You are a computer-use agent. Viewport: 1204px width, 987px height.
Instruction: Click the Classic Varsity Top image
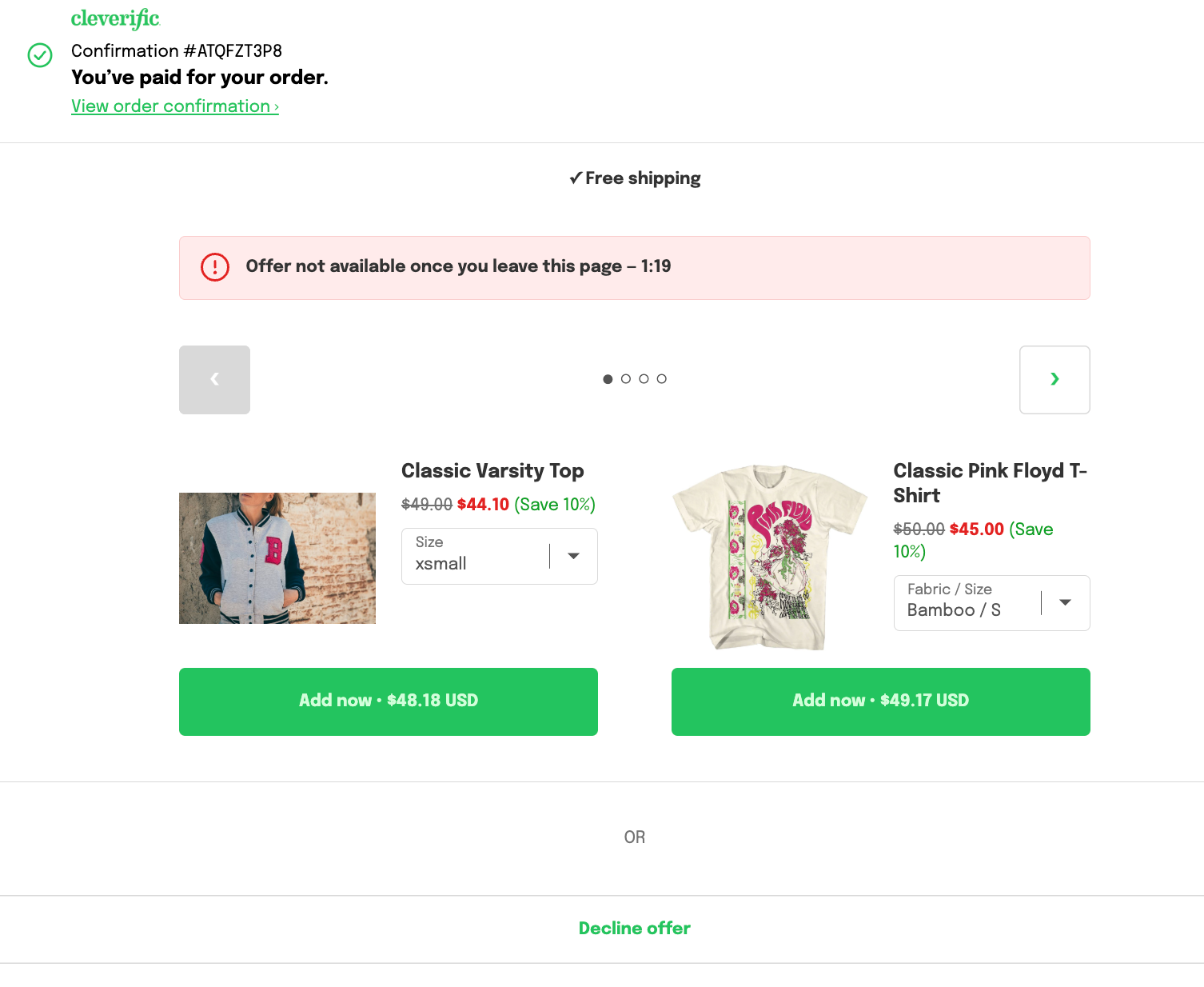point(277,558)
